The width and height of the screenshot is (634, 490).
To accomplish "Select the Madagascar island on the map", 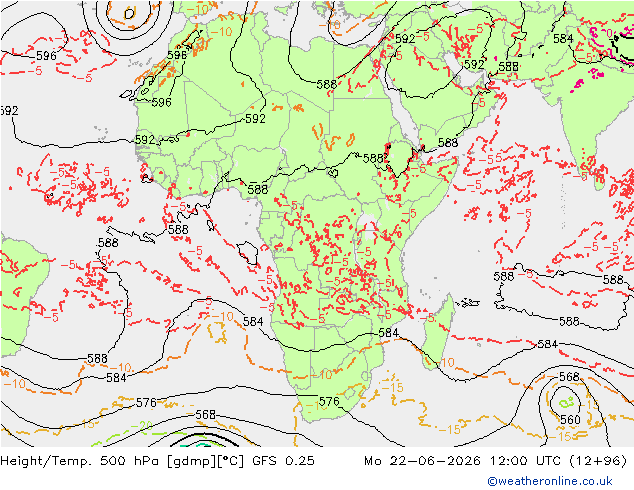I will (x=438, y=332).
